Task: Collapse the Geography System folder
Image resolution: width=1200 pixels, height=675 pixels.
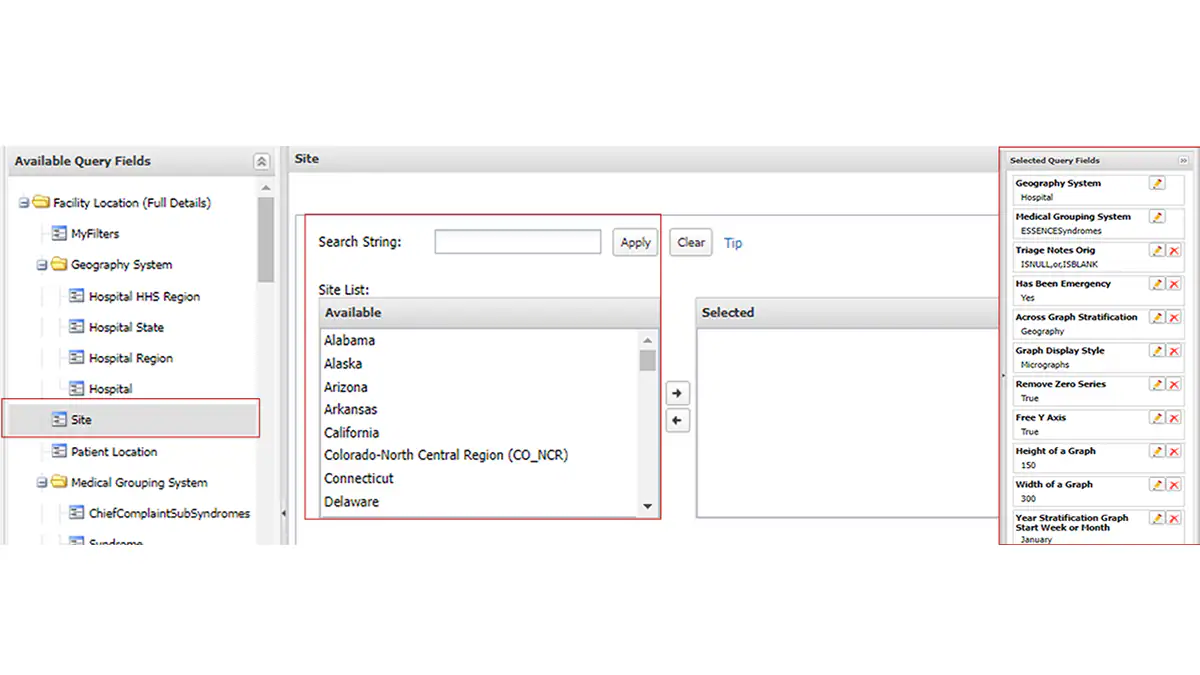Action: coord(42,265)
